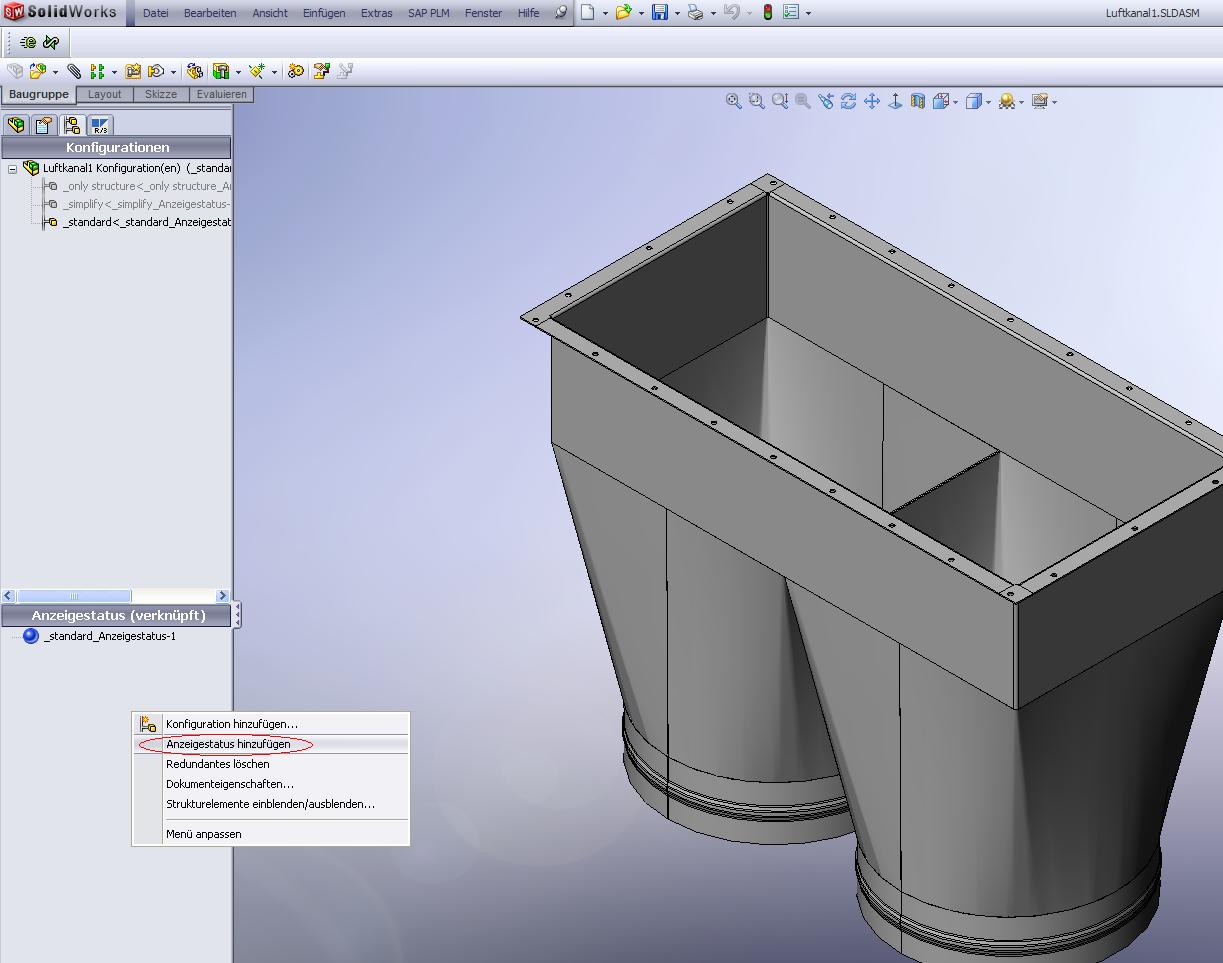Collapse the Luftkanal1 Konfiguration tree
The height and width of the screenshot is (963, 1223).
[13, 169]
